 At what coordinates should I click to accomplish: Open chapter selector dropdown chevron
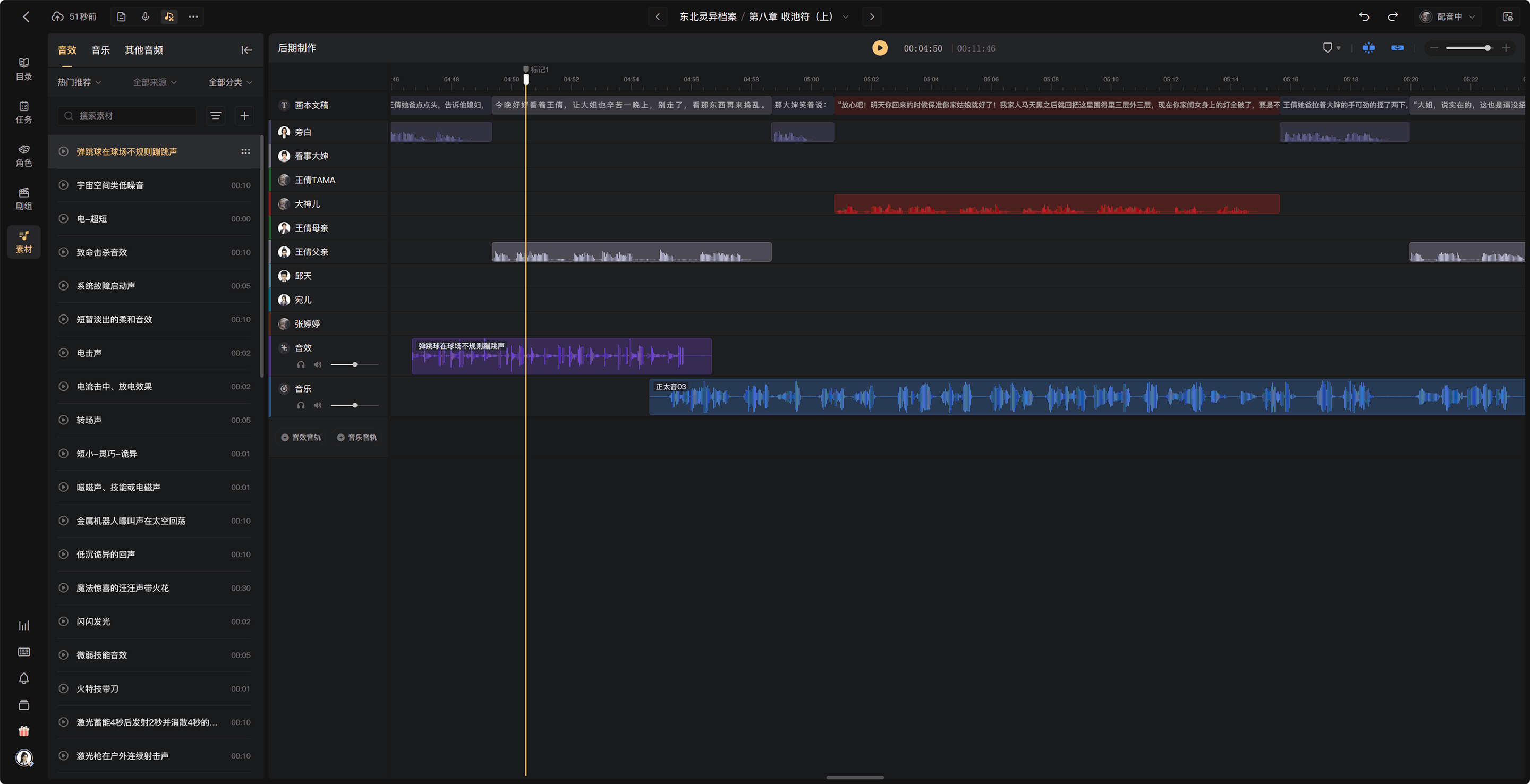click(x=846, y=16)
